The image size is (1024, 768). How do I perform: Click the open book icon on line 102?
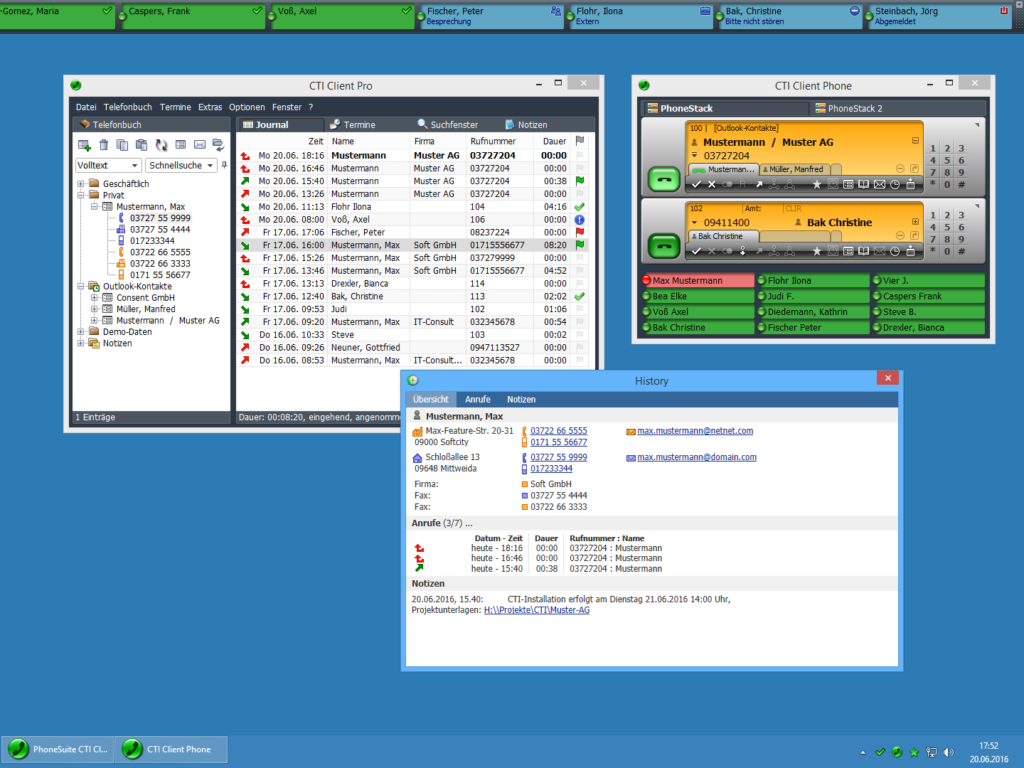click(863, 252)
